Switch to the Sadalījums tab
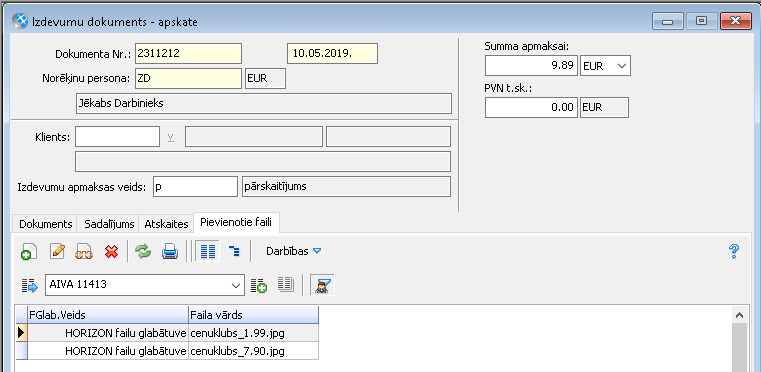 click(109, 224)
